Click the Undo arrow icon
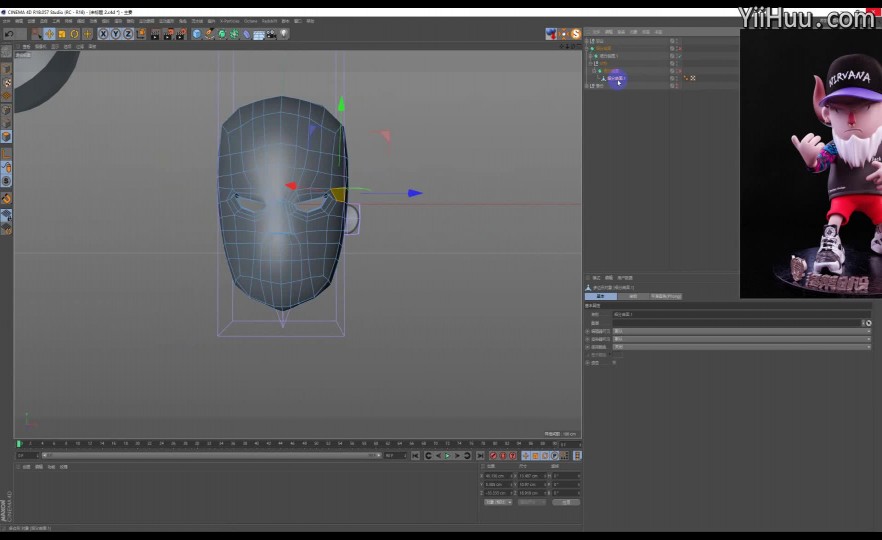 [9, 34]
